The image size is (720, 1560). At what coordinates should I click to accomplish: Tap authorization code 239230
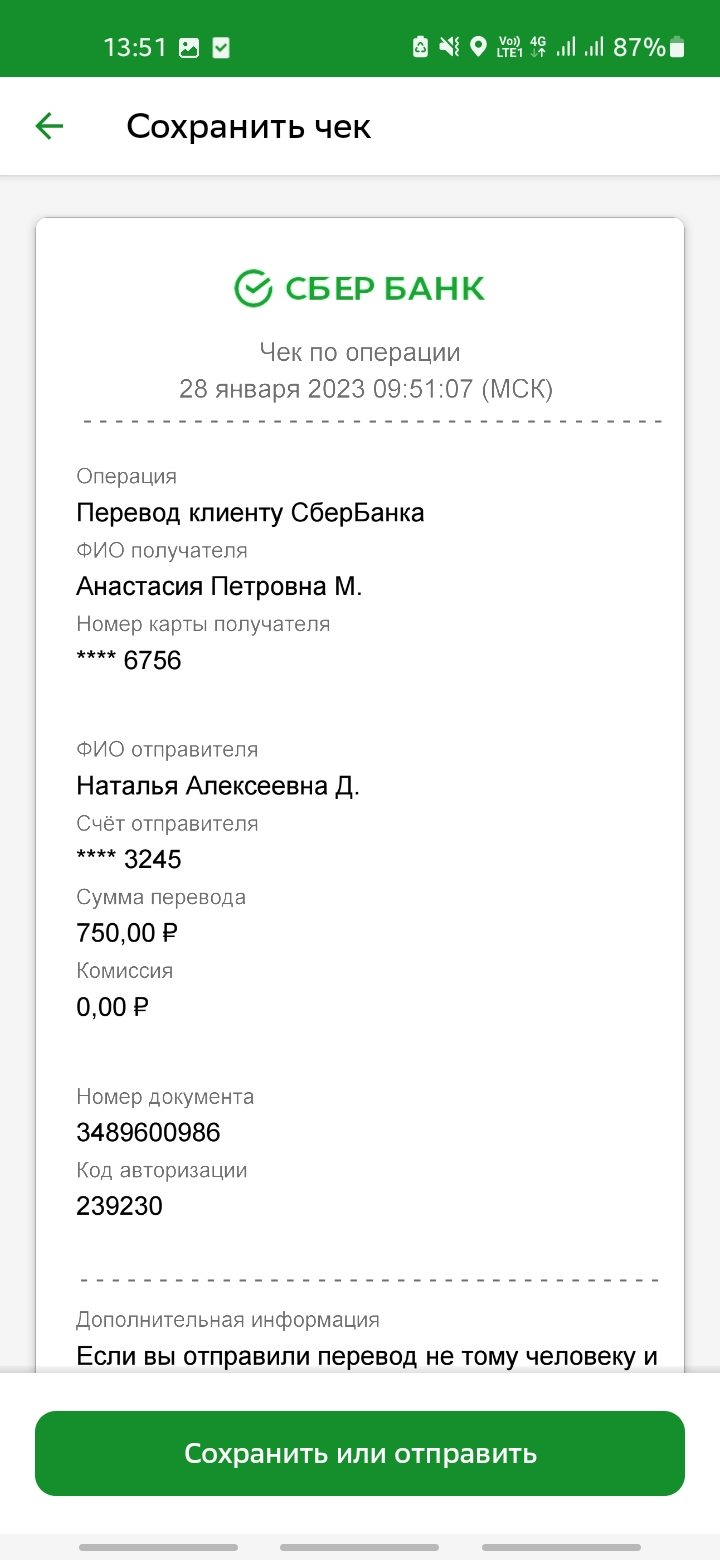[119, 1206]
